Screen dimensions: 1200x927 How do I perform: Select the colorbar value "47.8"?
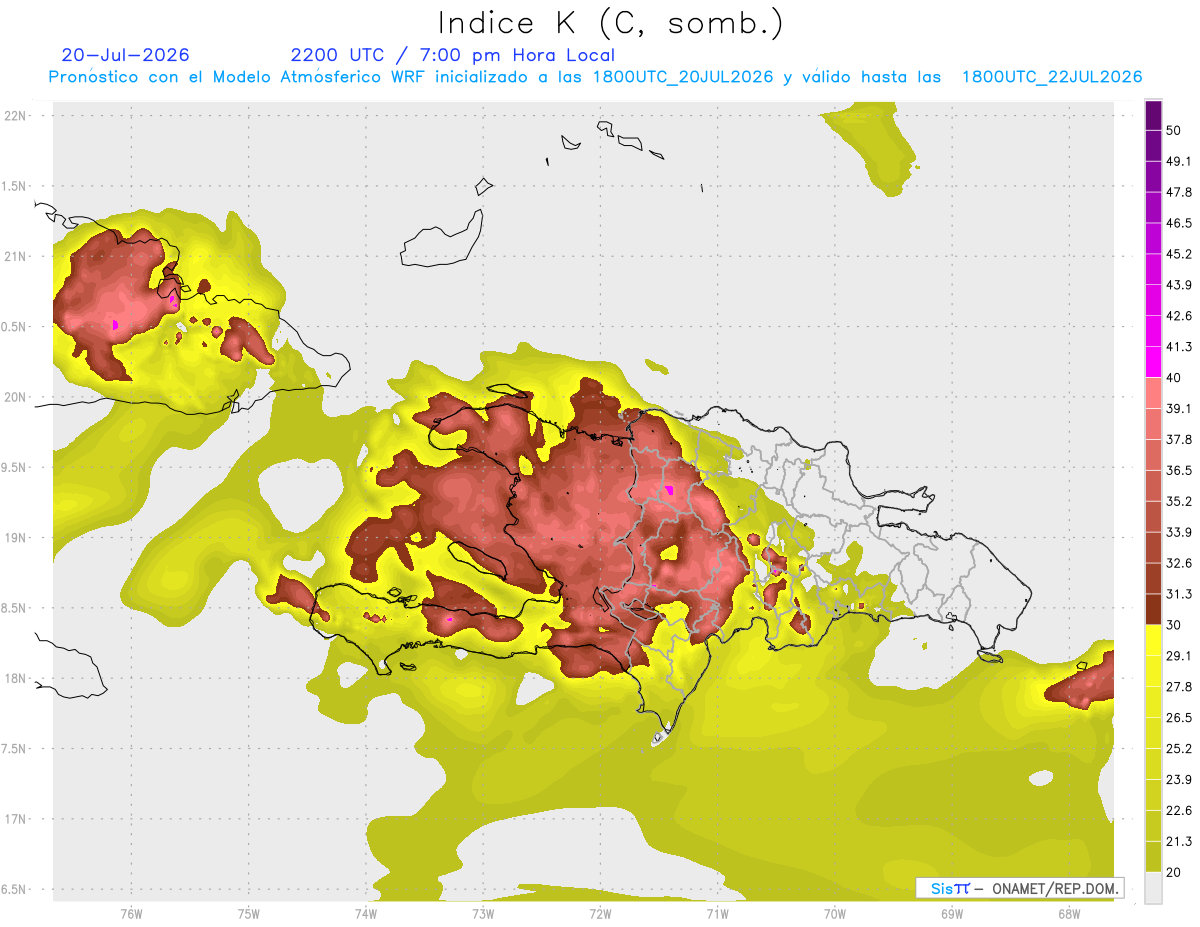1178,192
